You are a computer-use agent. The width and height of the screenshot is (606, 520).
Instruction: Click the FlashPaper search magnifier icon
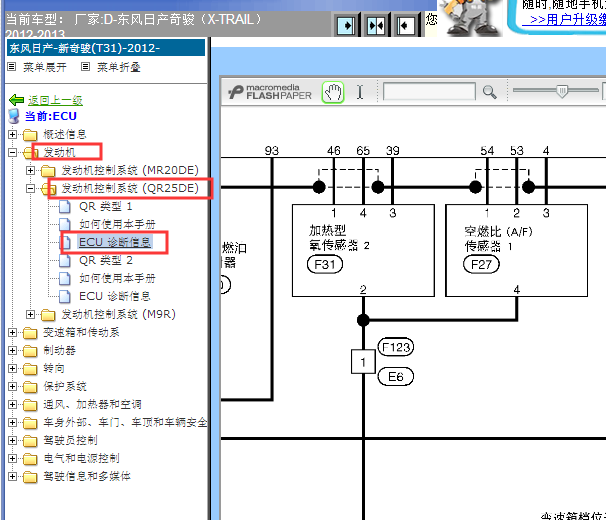tap(490, 92)
